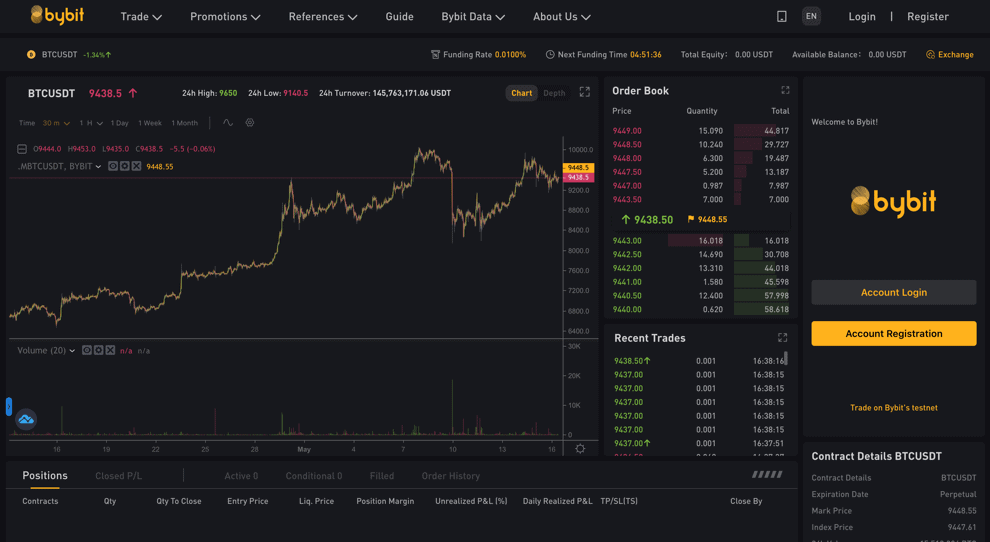Screen dimensions: 990x542
Task: Select the Filled tab
Action: coord(382,476)
